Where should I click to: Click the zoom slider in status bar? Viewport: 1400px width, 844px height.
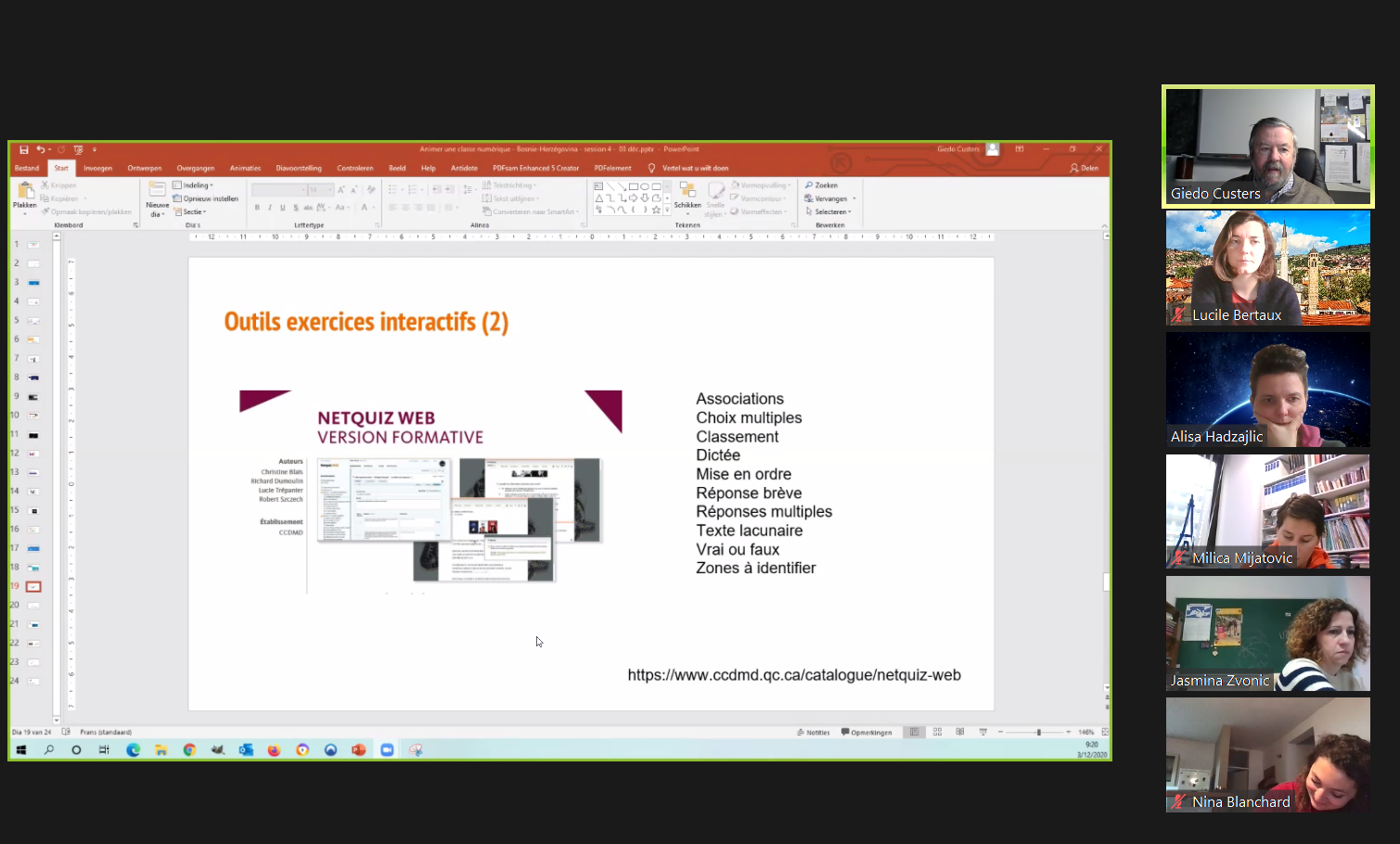click(x=1038, y=733)
